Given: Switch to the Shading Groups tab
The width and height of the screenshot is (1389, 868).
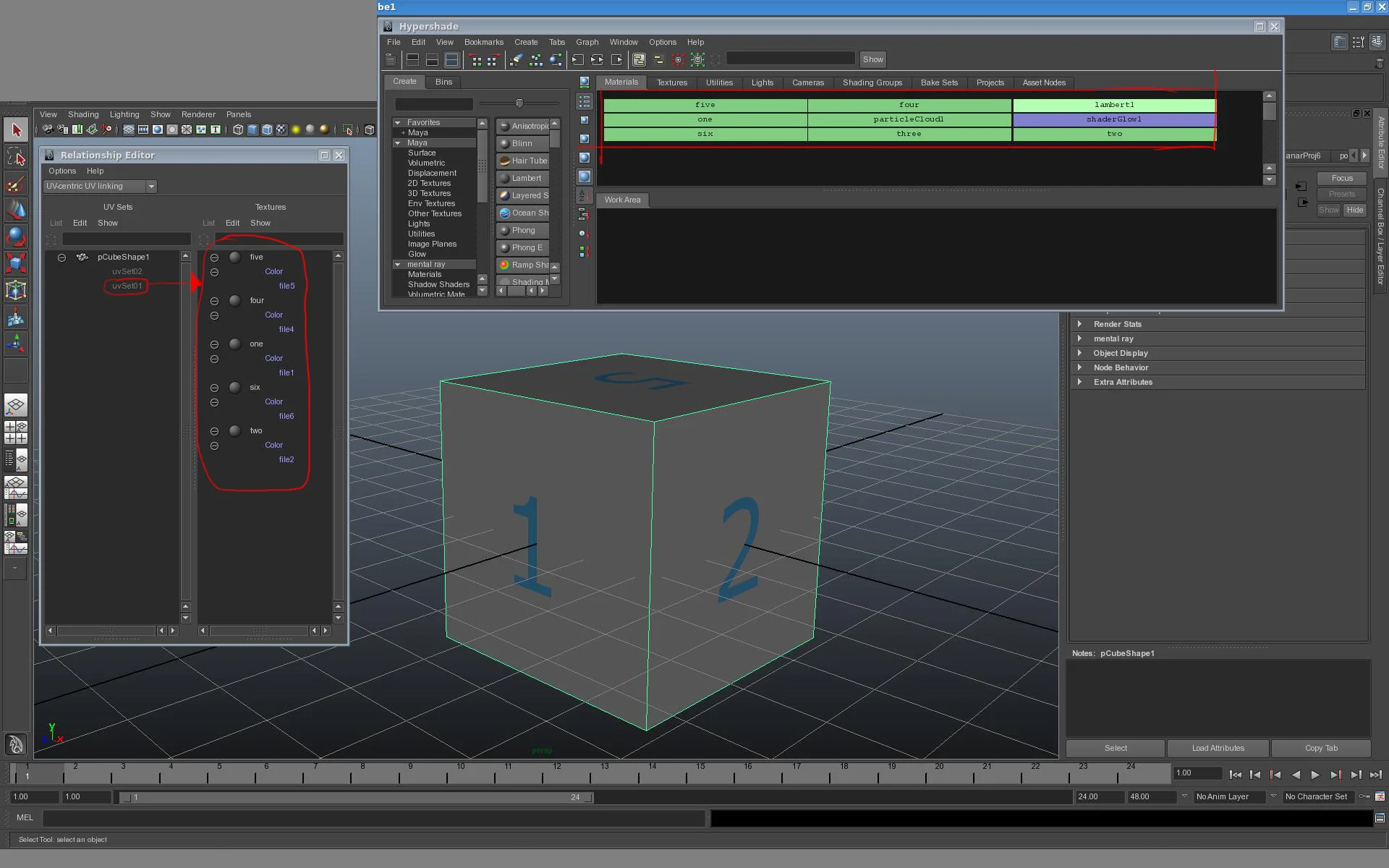Looking at the screenshot, I should click(872, 82).
